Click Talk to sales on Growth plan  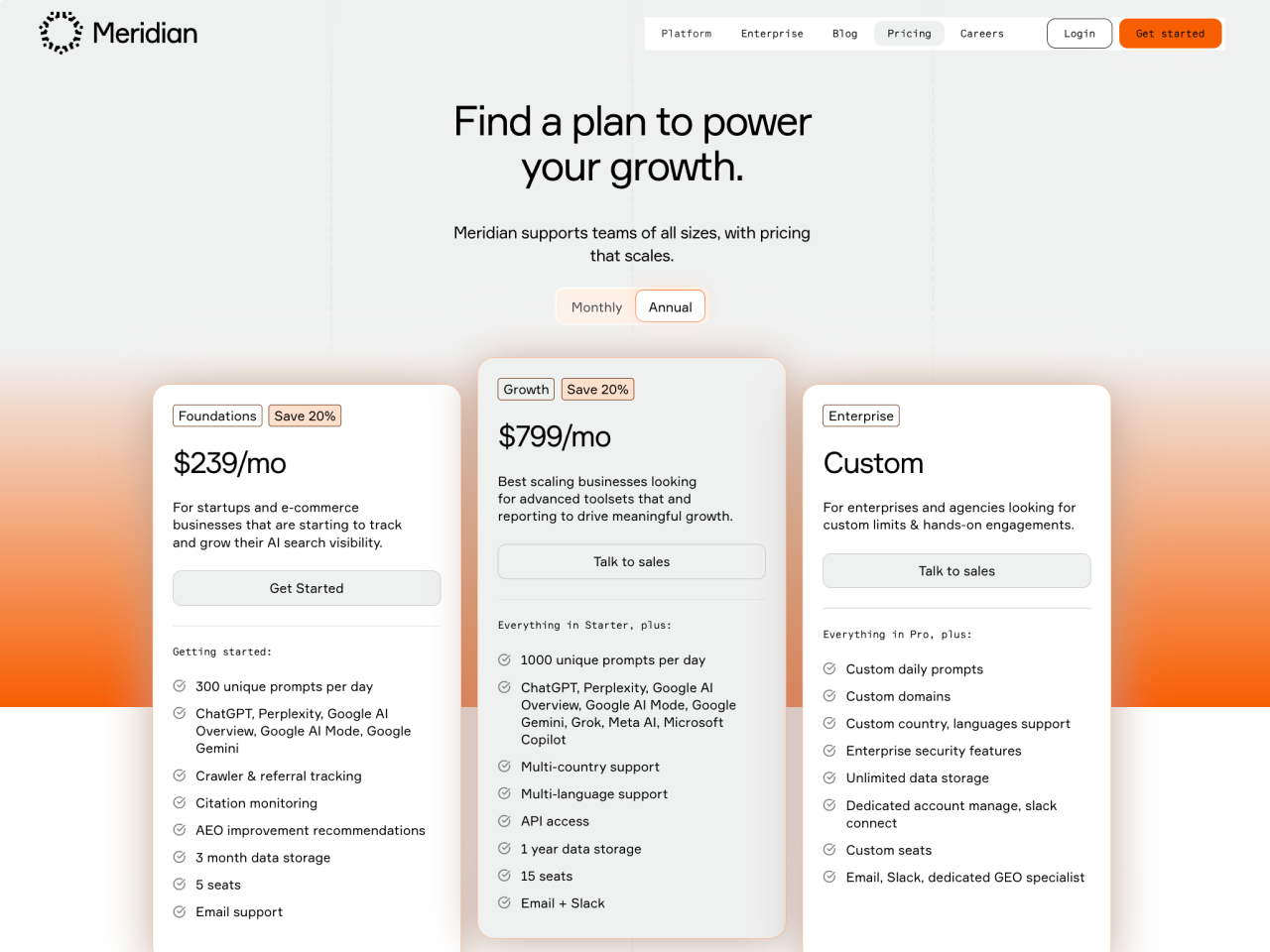[x=631, y=561]
